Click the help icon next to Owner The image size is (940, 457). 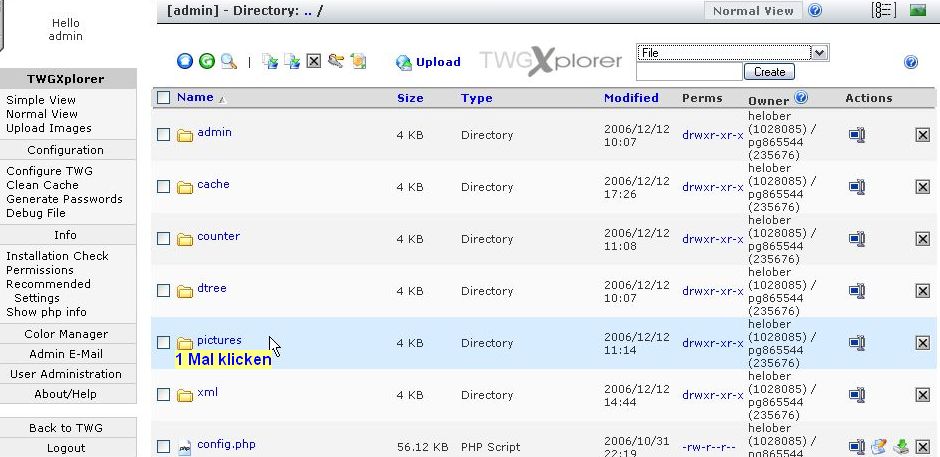pos(801,98)
